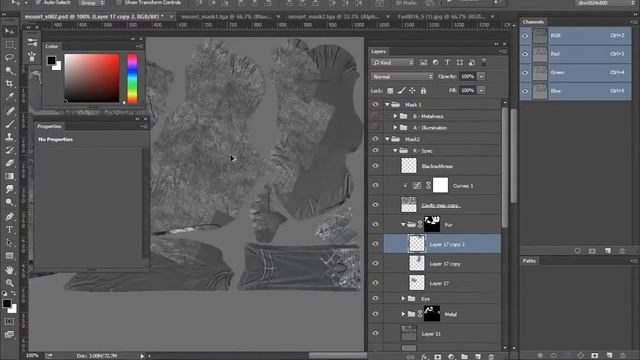Image resolution: width=640 pixels, height=360 pixels.
Task: Click the Channels panel tab
Action: tap(533, 22)
